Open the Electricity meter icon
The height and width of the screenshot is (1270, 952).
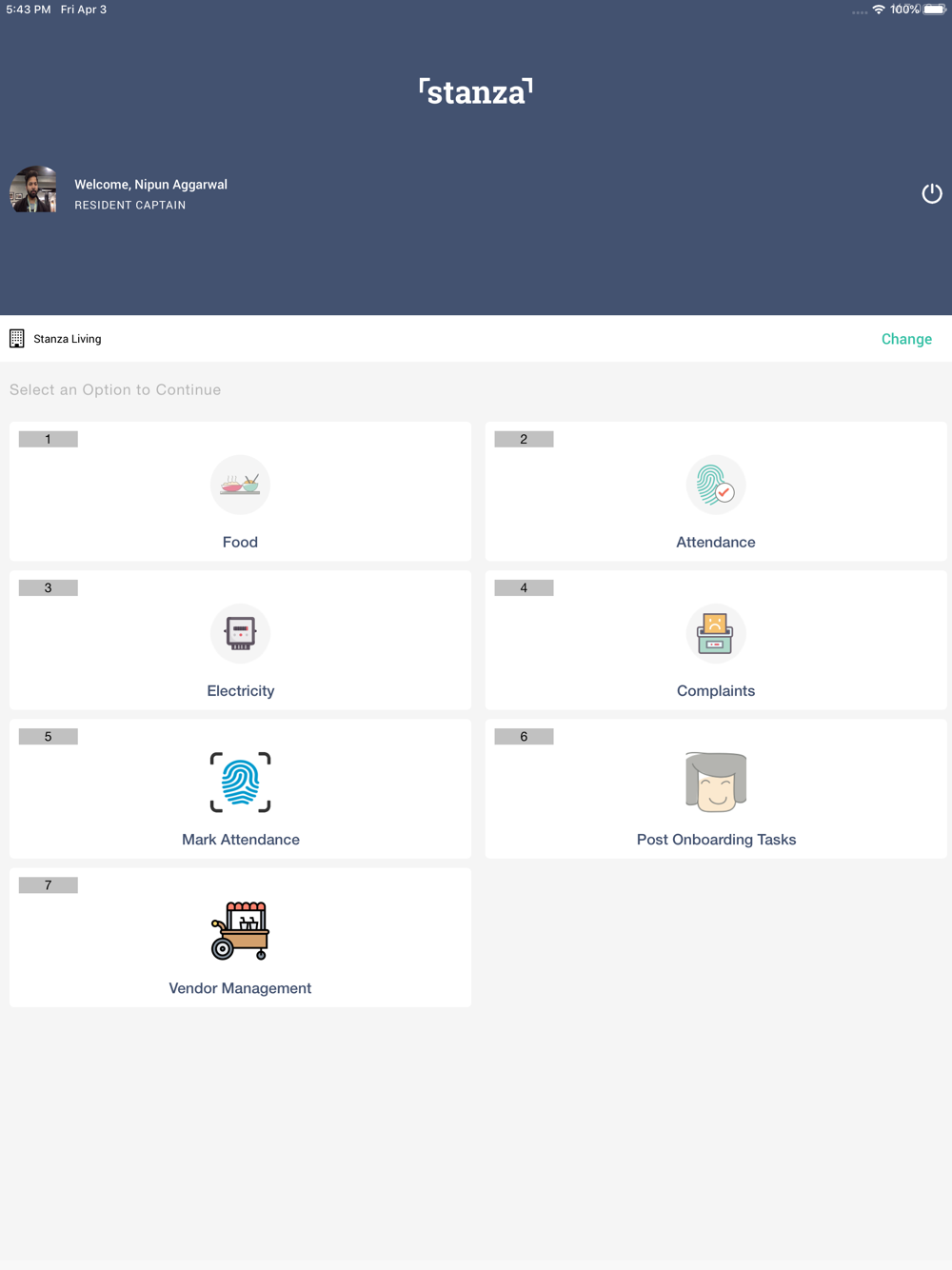(240, 634)
